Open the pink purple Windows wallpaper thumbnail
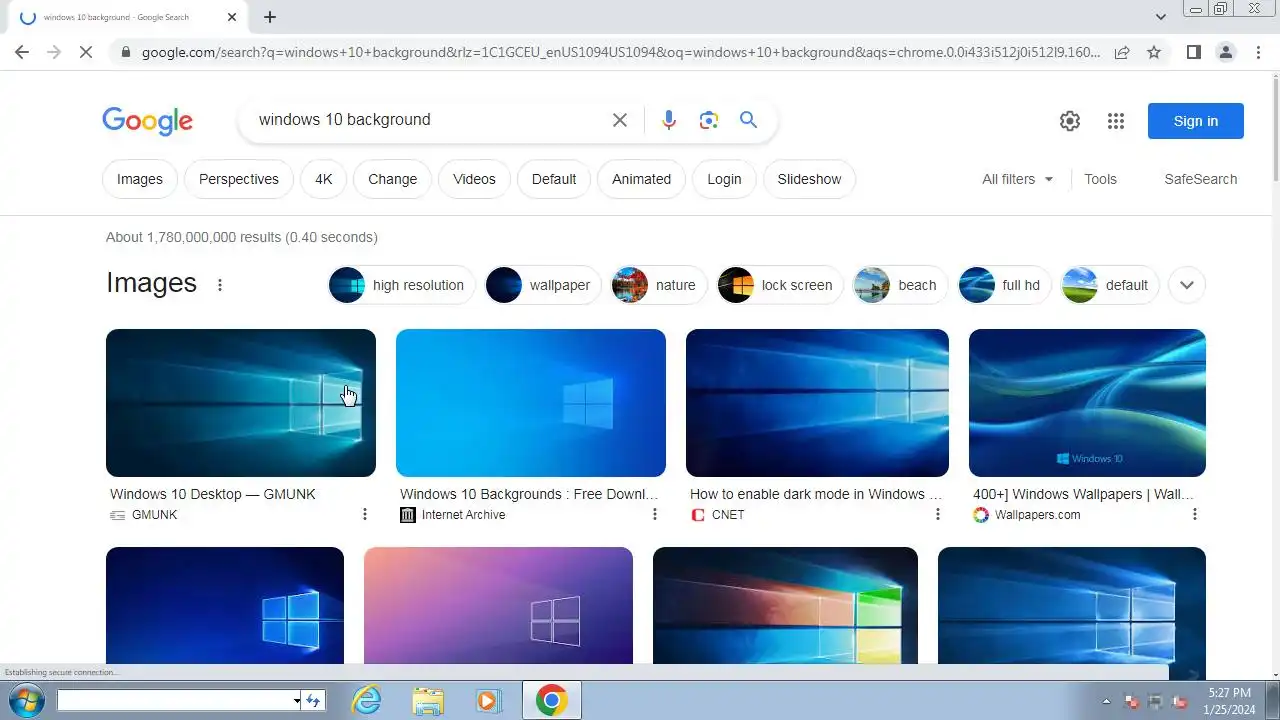Screen dimensions: 1280x720 (x=498, y=605)
